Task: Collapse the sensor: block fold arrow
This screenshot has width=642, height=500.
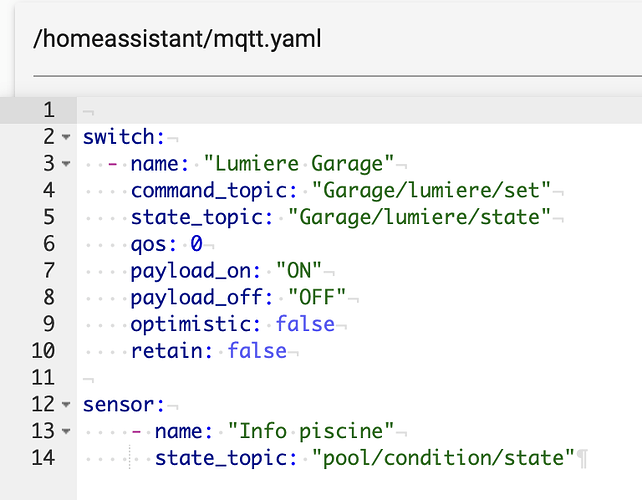Action: tap(66, 406)
